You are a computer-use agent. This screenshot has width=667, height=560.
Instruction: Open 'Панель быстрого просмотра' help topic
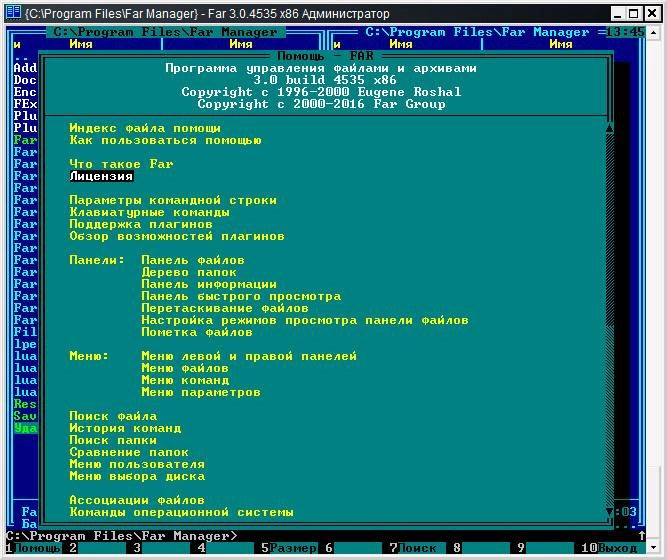[x=241, y=296]
